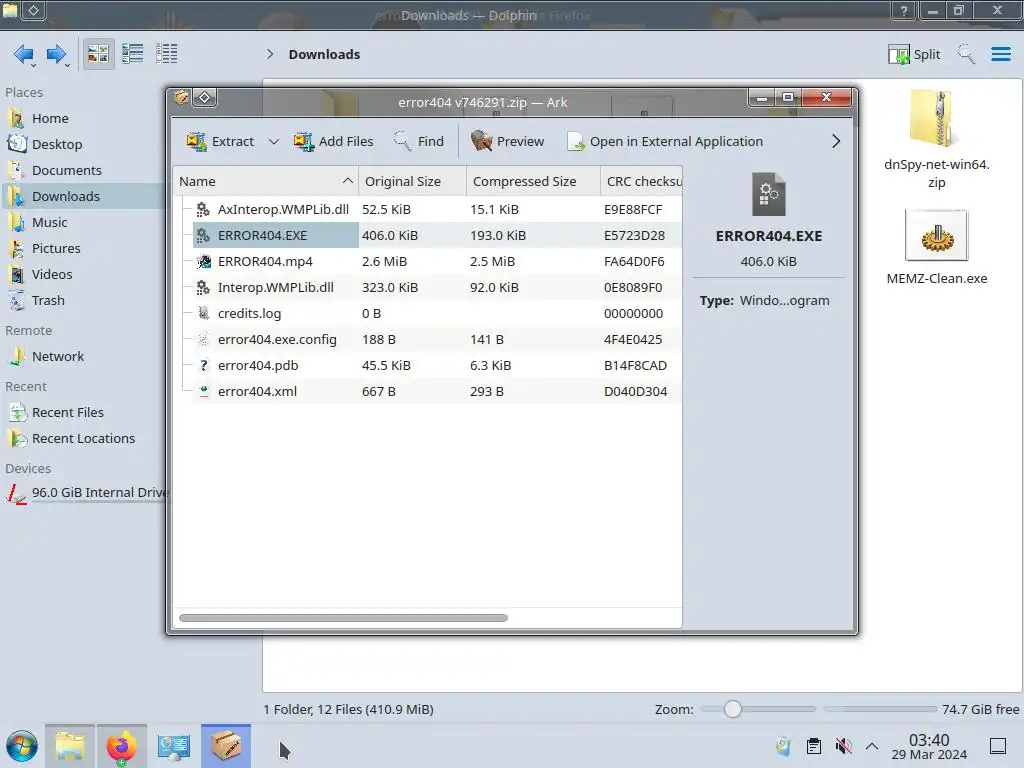
Task: Sort by the Name column header
Action: coord(266,182)
